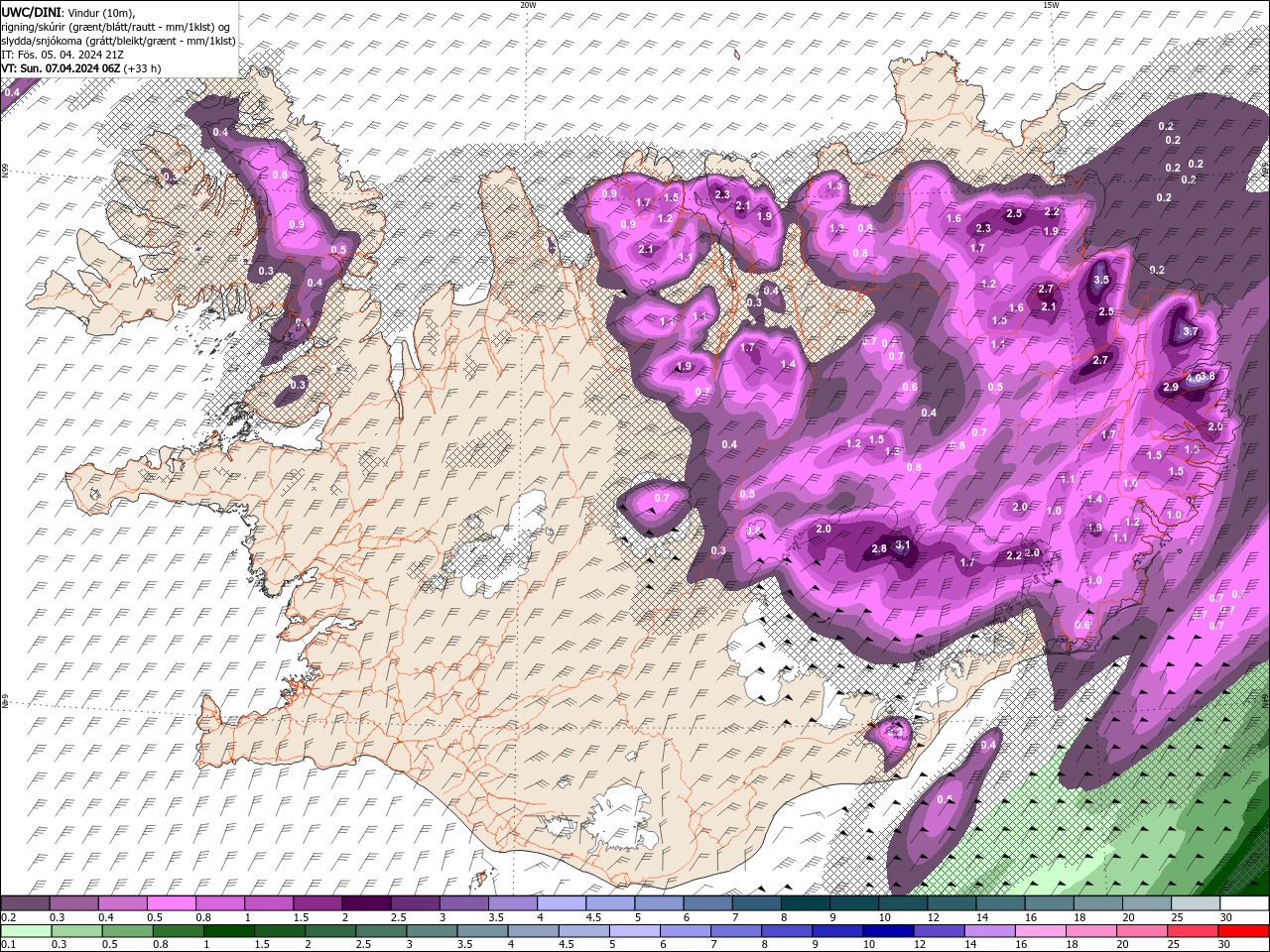The width and height of the screenshot is (1270, 952).
Task: Click top legend swatch between 0.8 and 1
Action: coord(220,903)
